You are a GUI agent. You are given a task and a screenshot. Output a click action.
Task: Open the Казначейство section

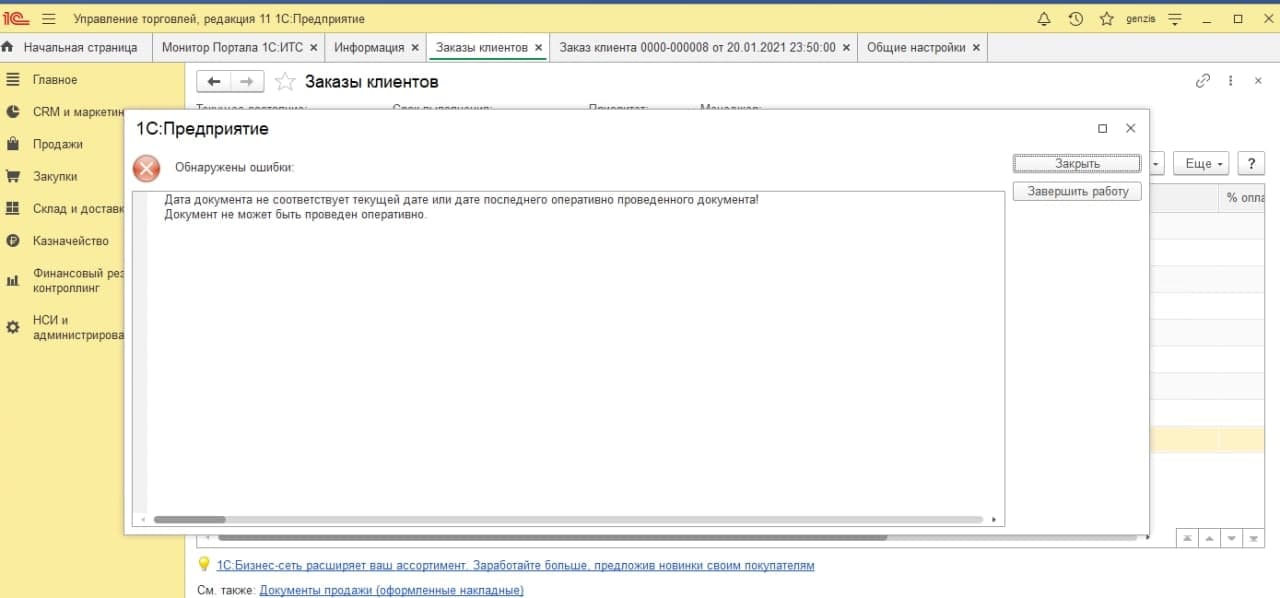tap(71, 241)
